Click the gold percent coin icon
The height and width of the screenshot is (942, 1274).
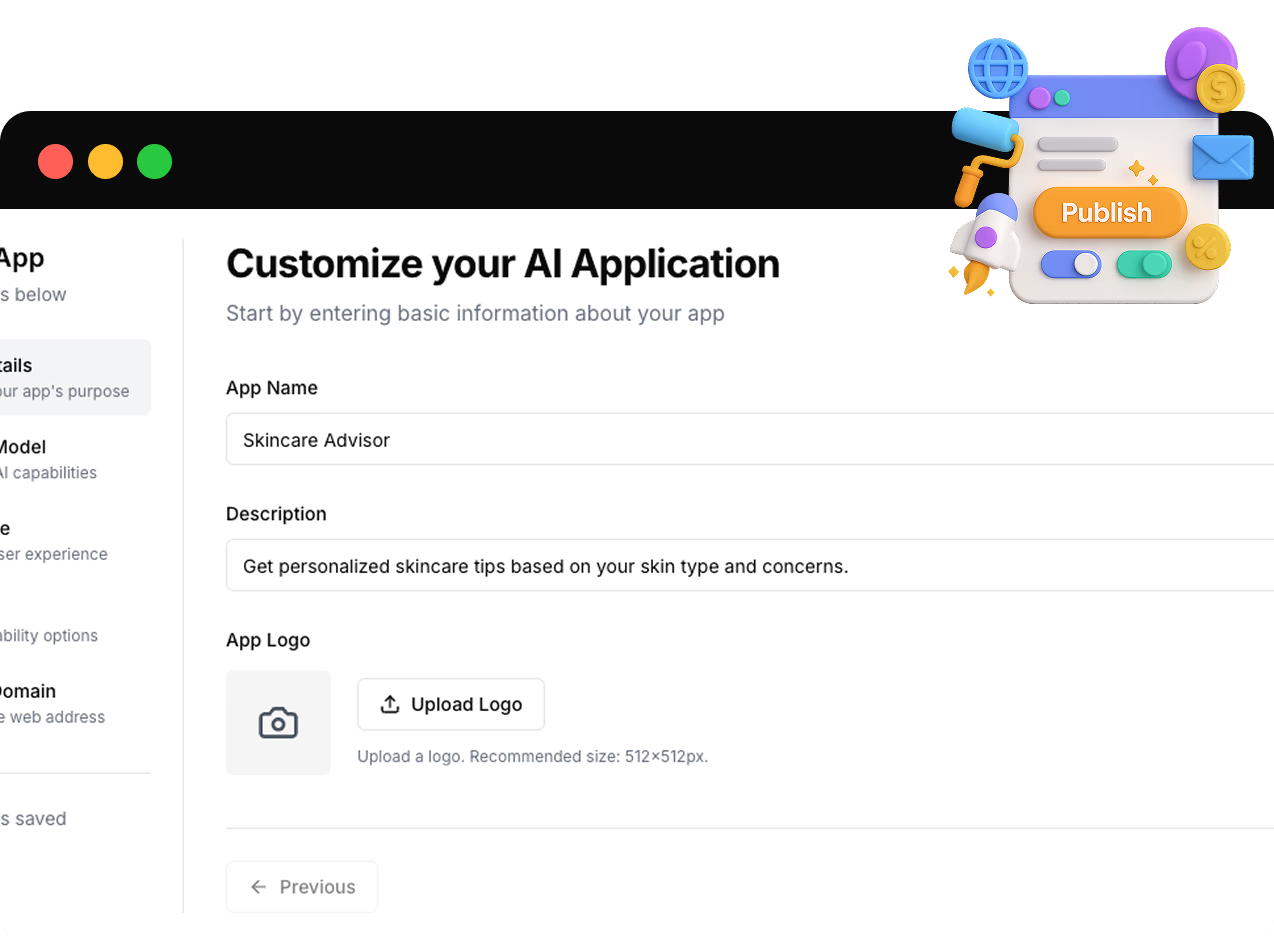pyautogui.click(x=1207, y=247)
